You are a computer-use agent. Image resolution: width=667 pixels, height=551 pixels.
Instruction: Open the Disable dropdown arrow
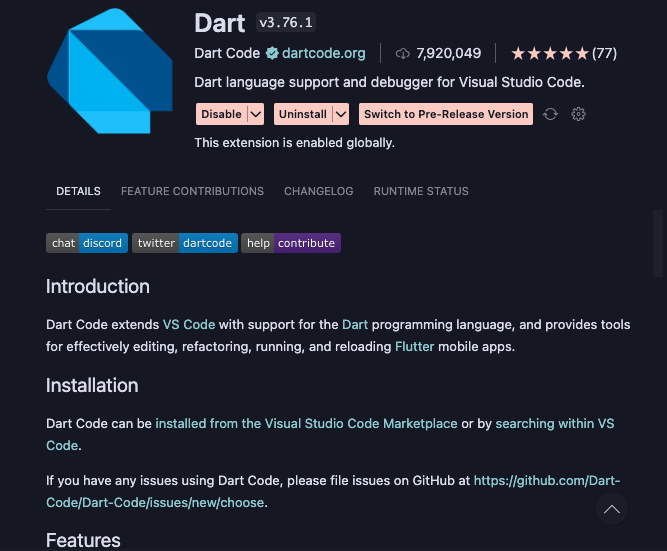pos(256,114)
